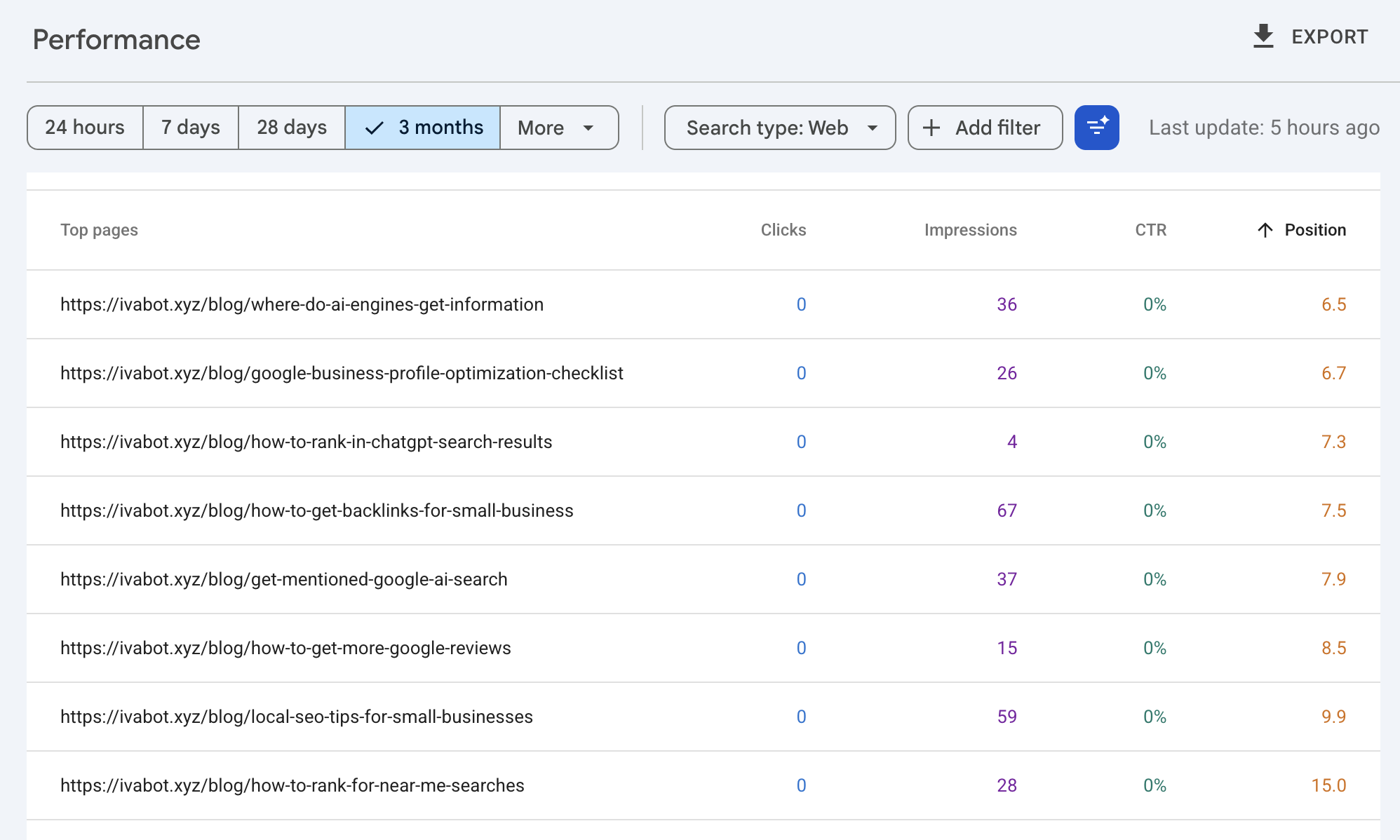Click the impressions value 36
Image resolution: width=1400 pixels, height=840 pixels.
pyautogui.click(x=1007, y=304)
